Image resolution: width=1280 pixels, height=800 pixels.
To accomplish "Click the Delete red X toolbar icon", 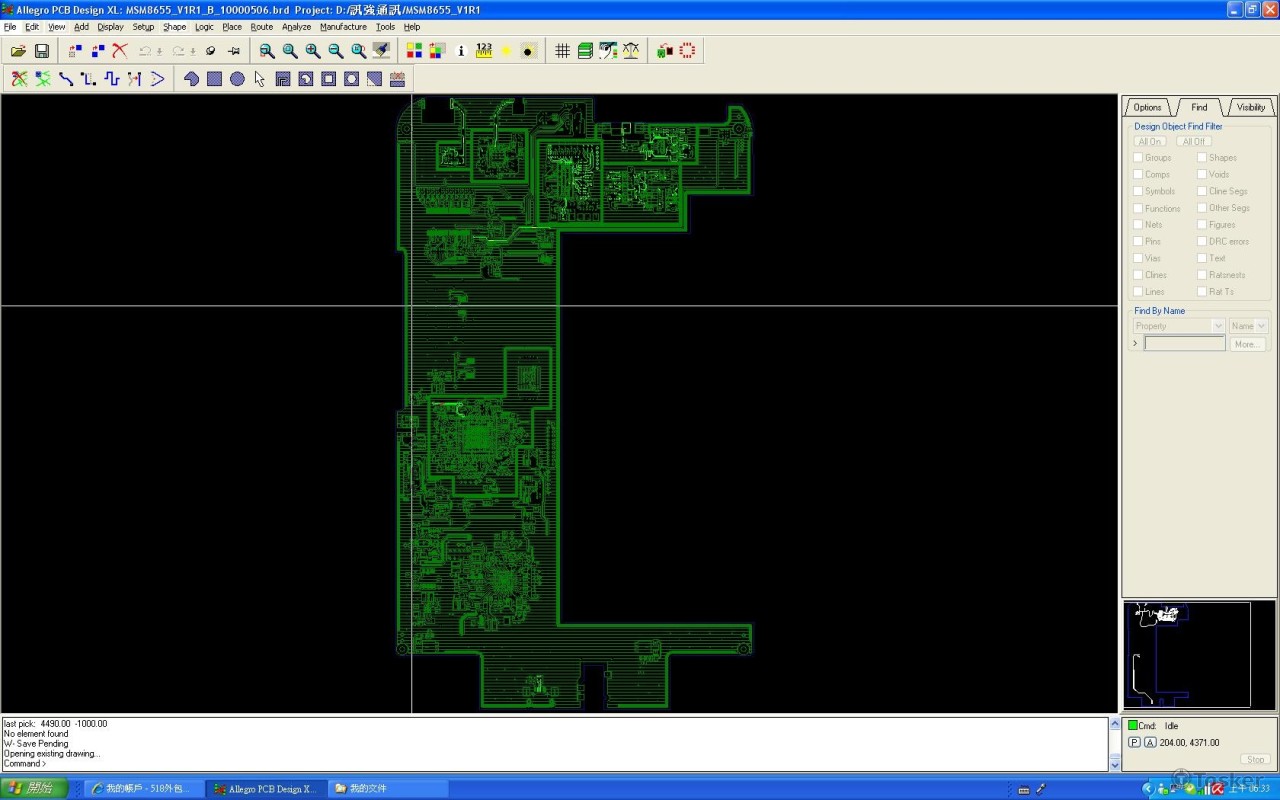I will click(x=120, y=51).
